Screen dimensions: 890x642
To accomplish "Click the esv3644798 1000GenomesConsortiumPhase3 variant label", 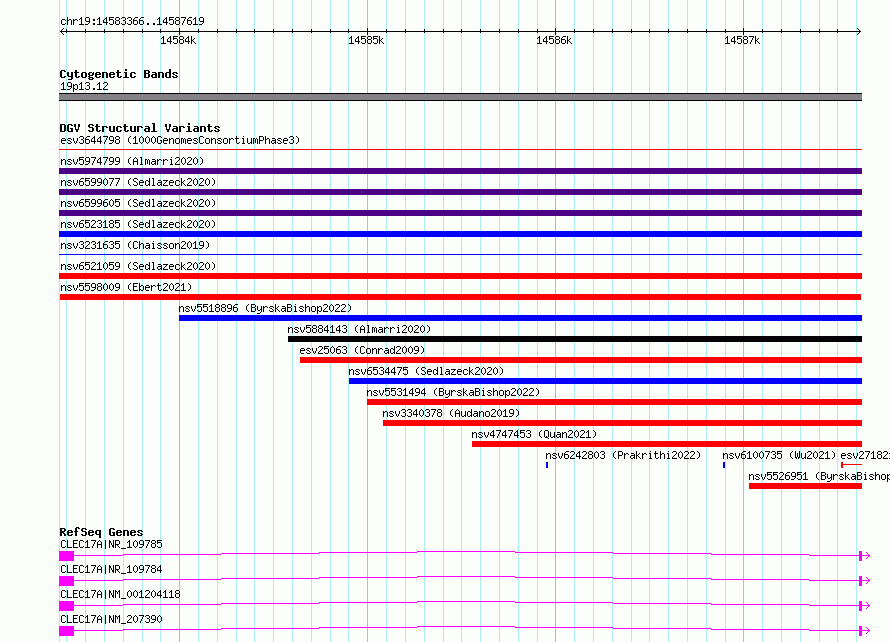I will tap(180, 140).
